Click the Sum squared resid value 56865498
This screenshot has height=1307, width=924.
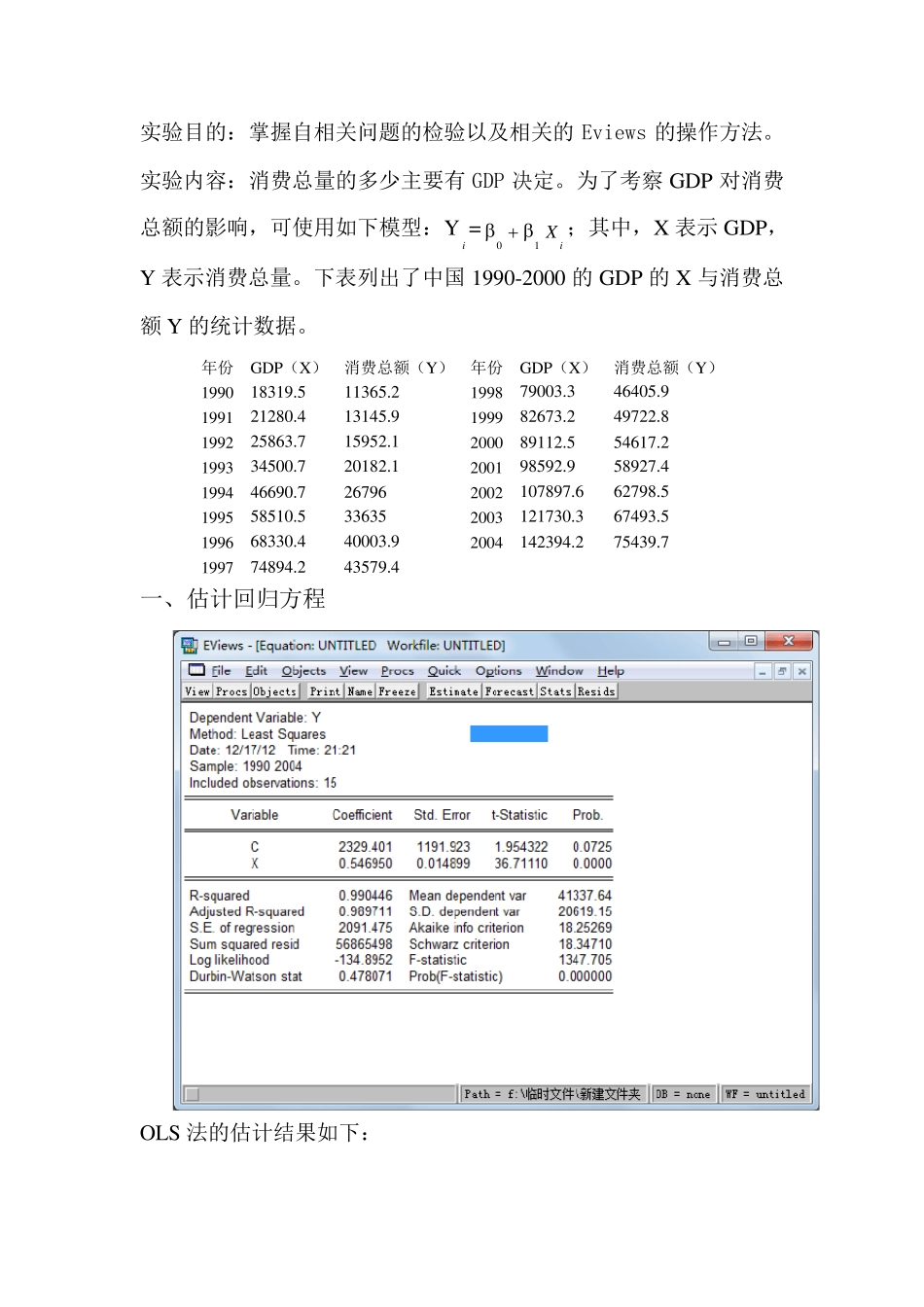click(x=364, y=944)
